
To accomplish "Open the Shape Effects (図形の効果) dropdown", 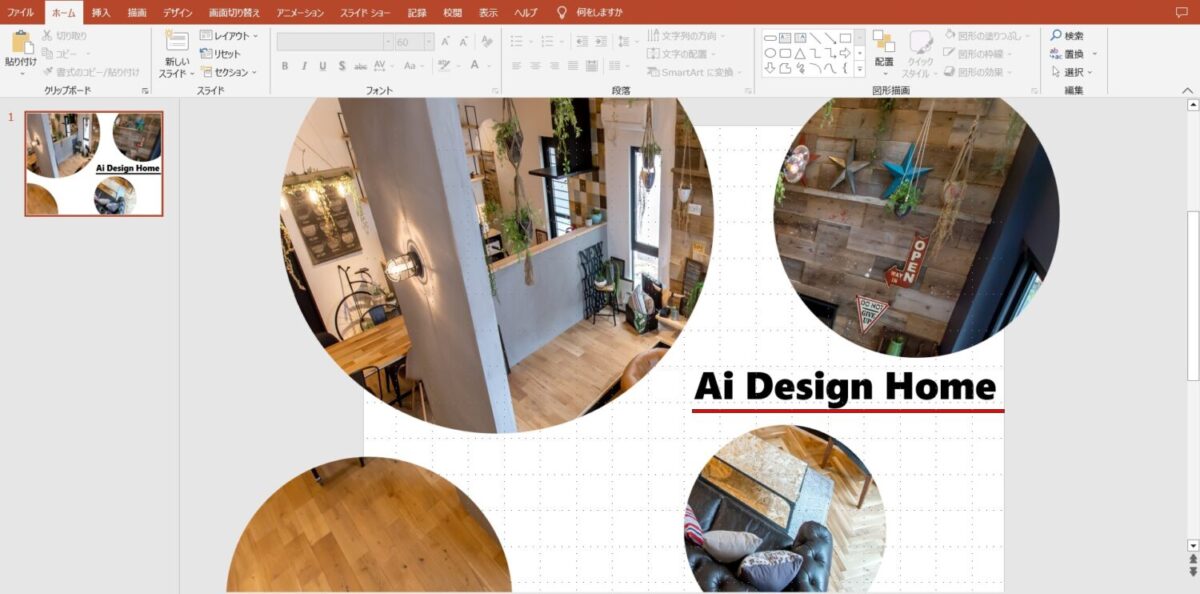I will click(979, 72).
